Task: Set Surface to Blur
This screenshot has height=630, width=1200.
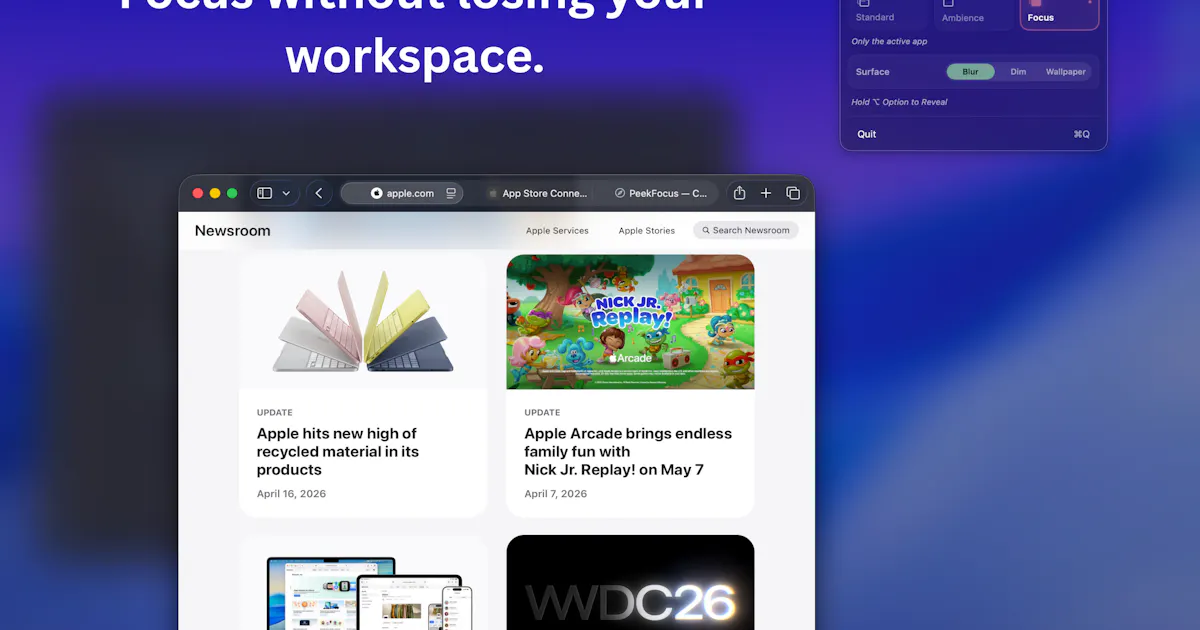Action: tap(970, 72)
